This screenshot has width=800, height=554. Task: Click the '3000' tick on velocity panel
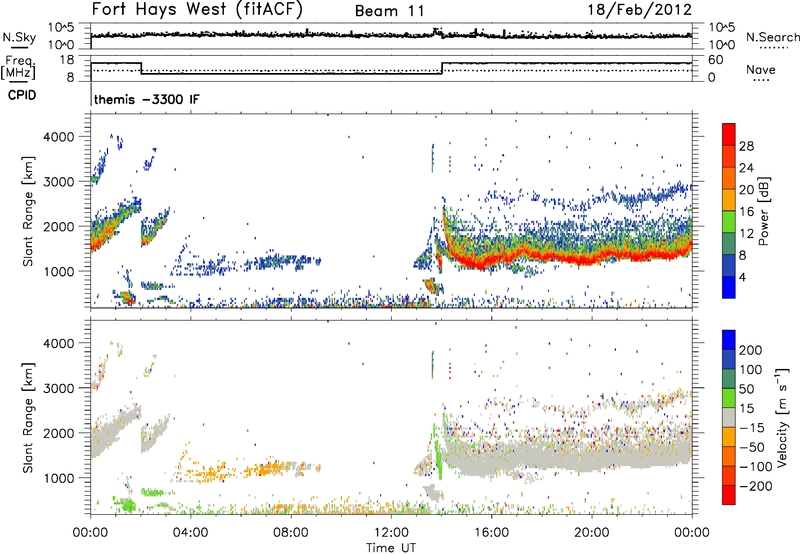(x=58, y=388)
